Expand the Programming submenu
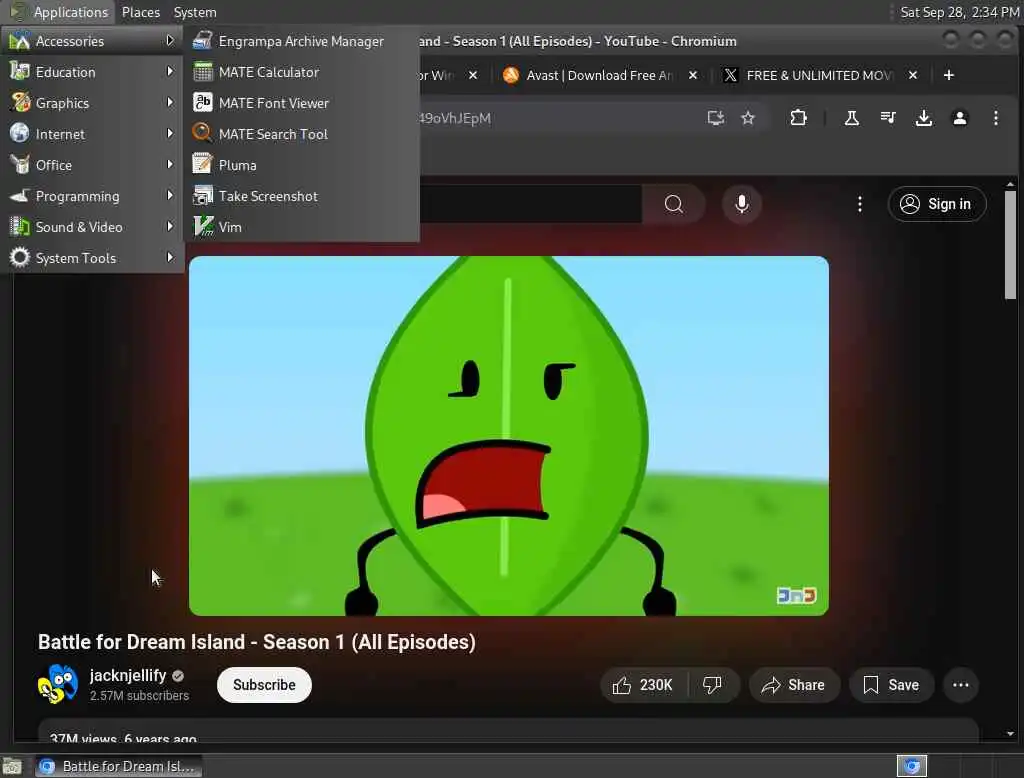 pos(92,196)
